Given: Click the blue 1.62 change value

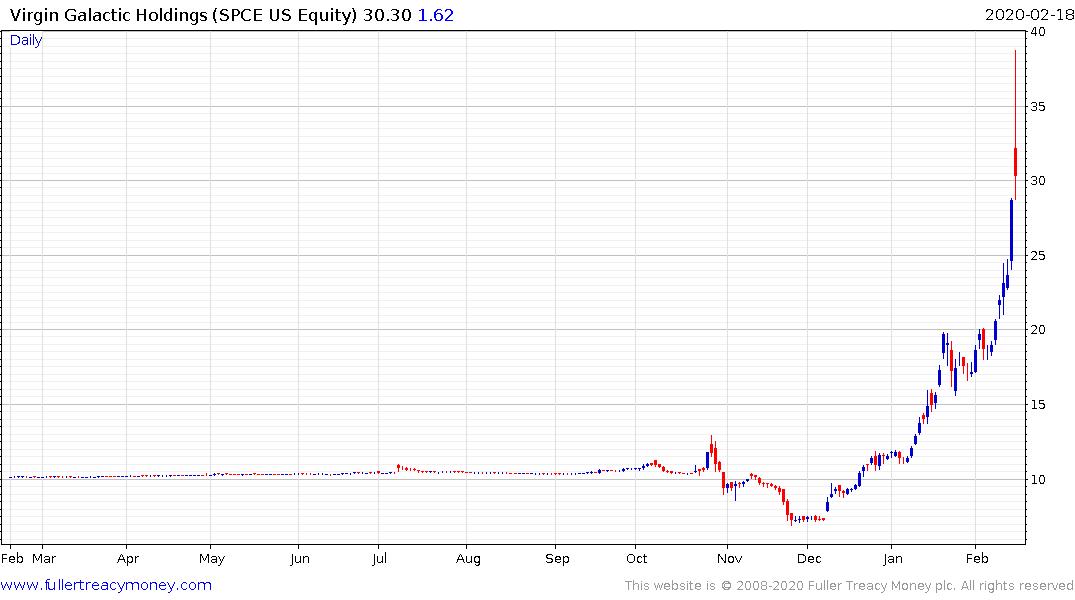Looking at the screenshot, I should coord(436,15).
